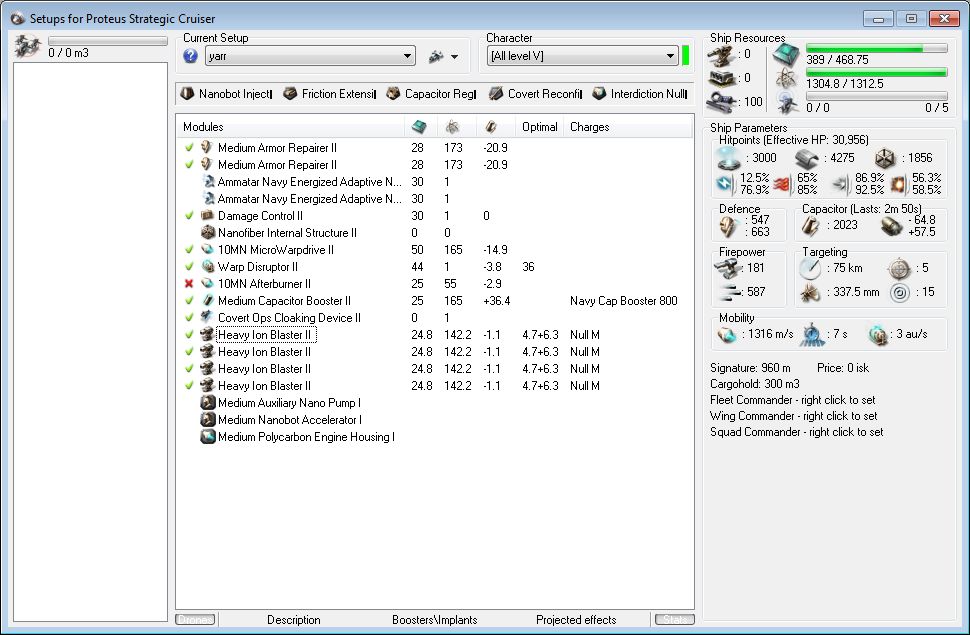Click the max velocity icon 1316 m/s
The image size is (970, 635).
pyautogui.click(x=726, y=335)
